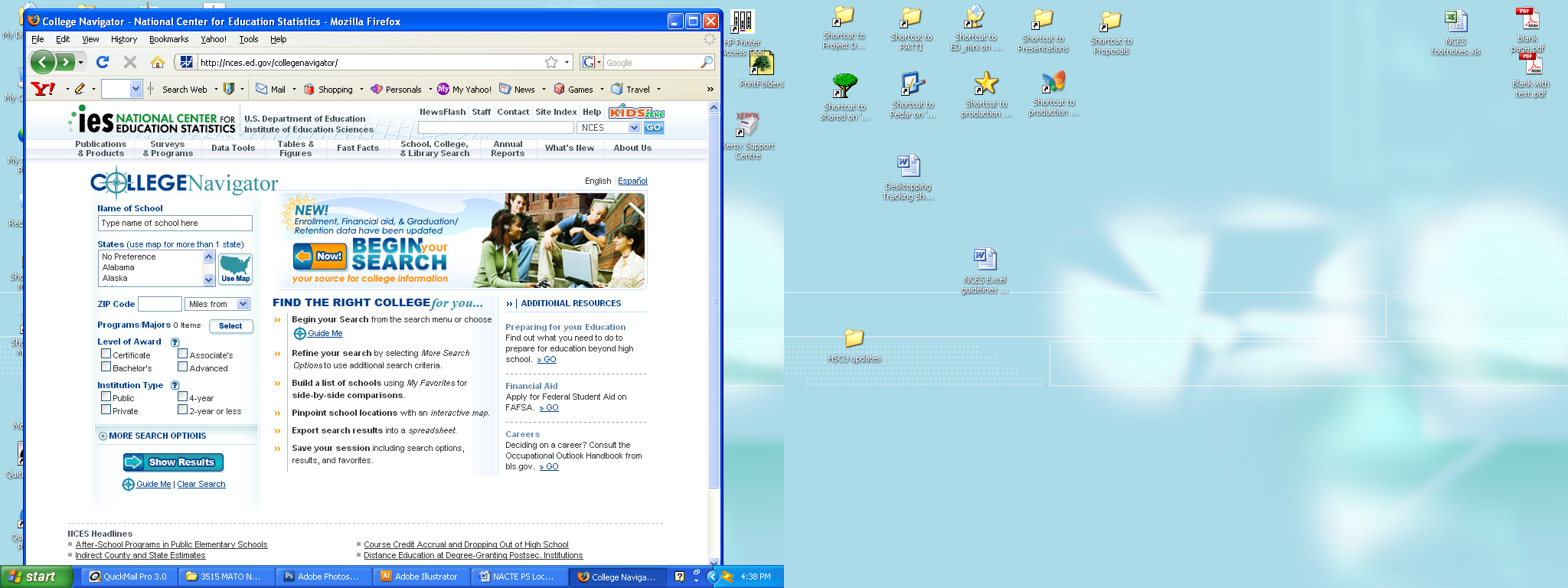Reload the page with the Refresh icon
Viewport: 1568px width, 588px height.
click(103, 62)
